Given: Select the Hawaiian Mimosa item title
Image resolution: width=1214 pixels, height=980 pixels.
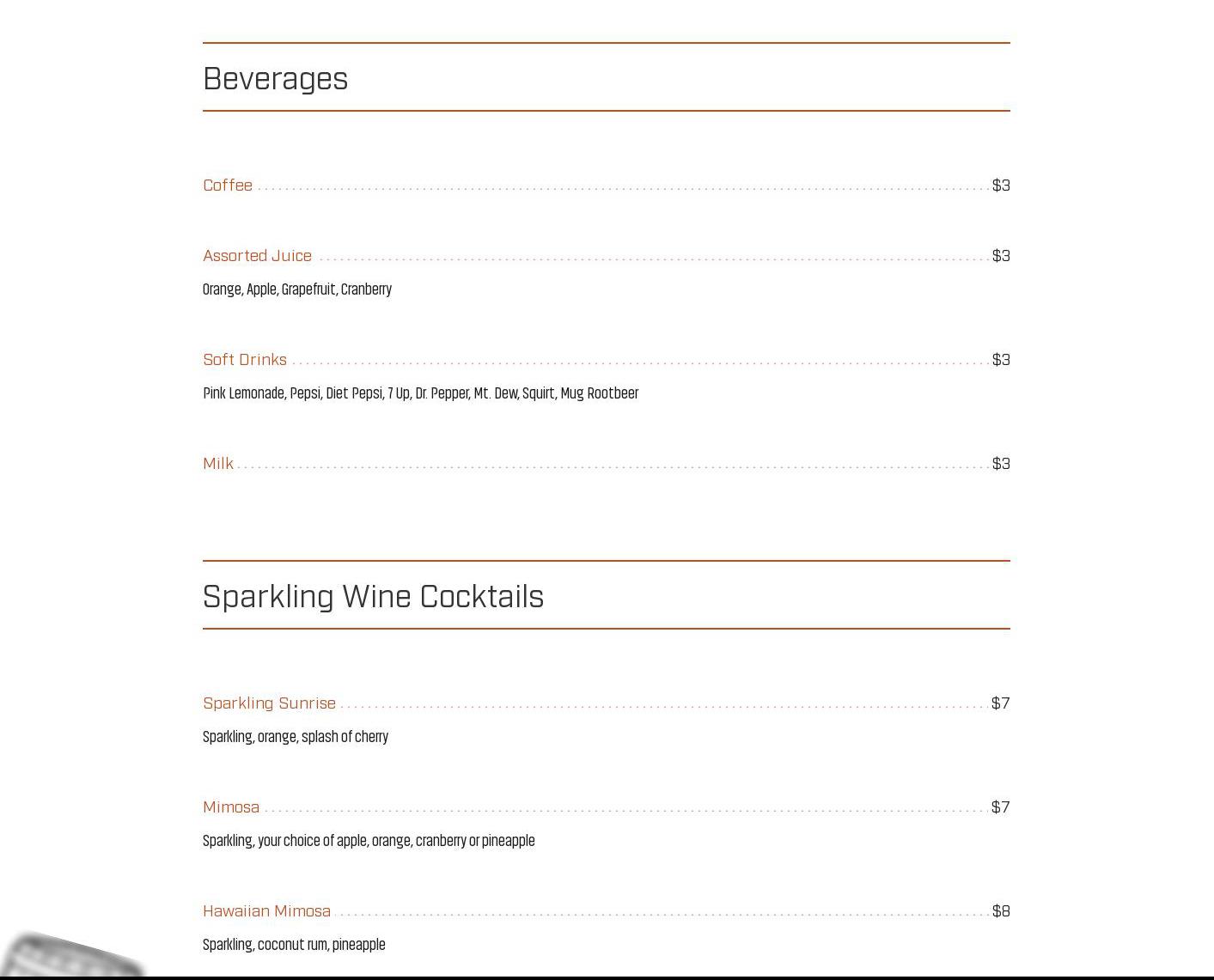Looking at the screenshot, I should pos(266,911).
